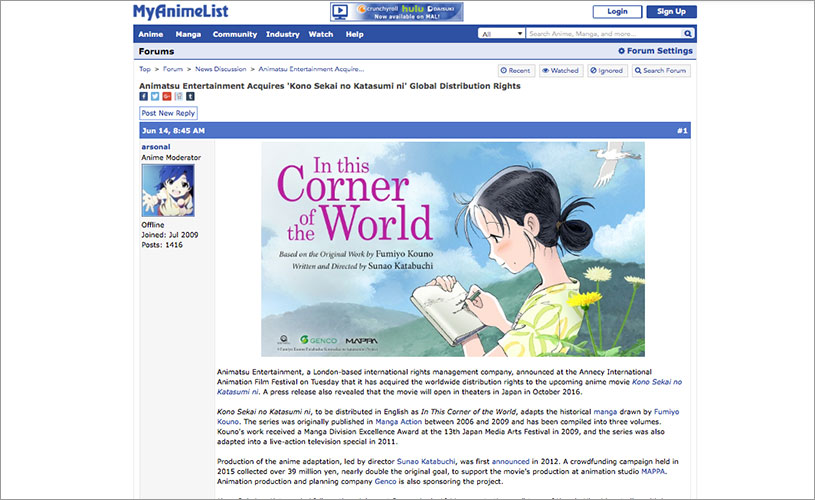This screenshot has height=500, width=815.
Task: Open In this Corner of the World poster
Action: 453,249
